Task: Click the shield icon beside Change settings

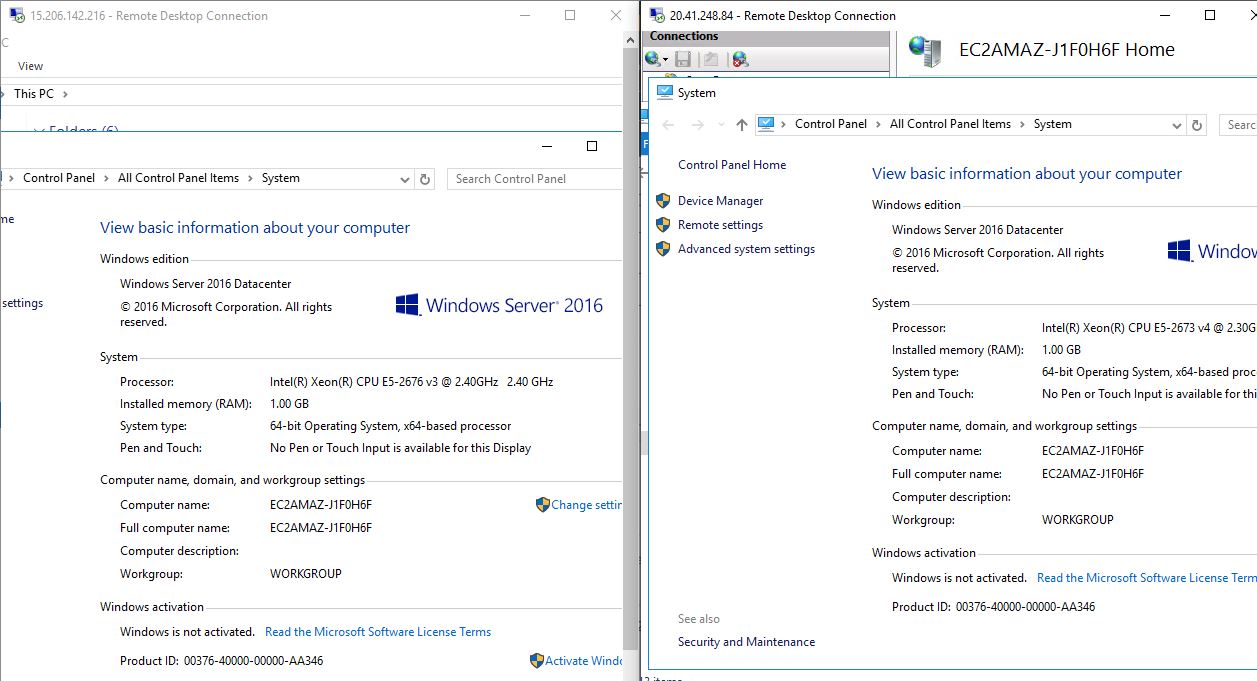Action: coord(543,505)
